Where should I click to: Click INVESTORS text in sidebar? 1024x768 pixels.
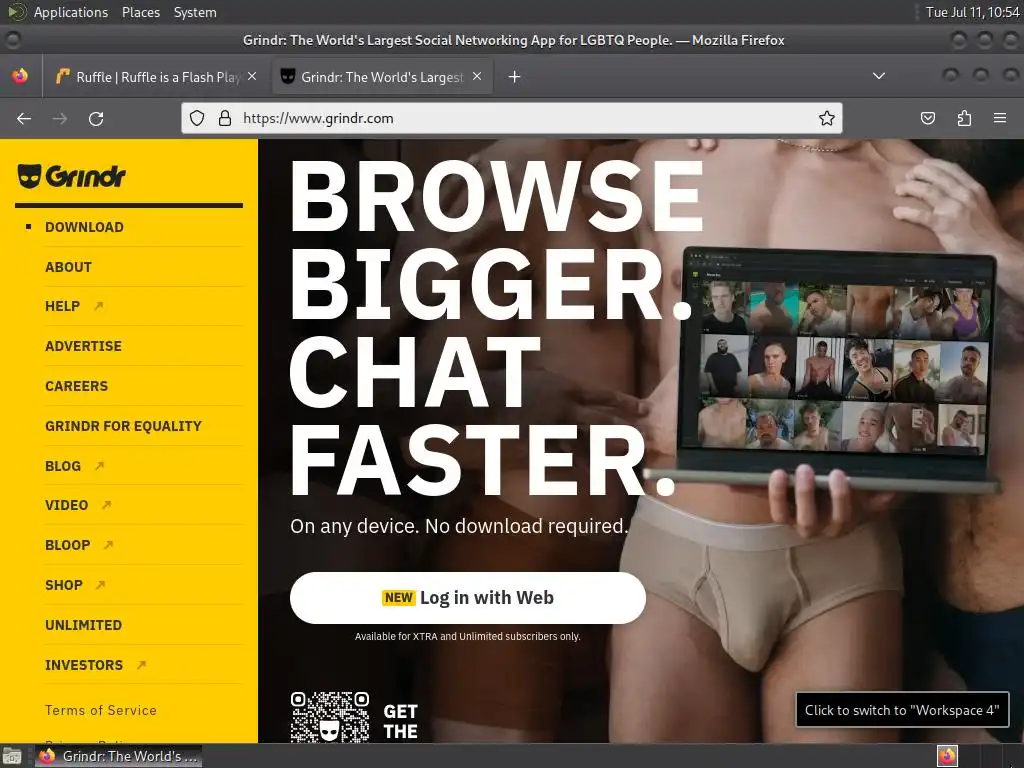pos(84,665)
